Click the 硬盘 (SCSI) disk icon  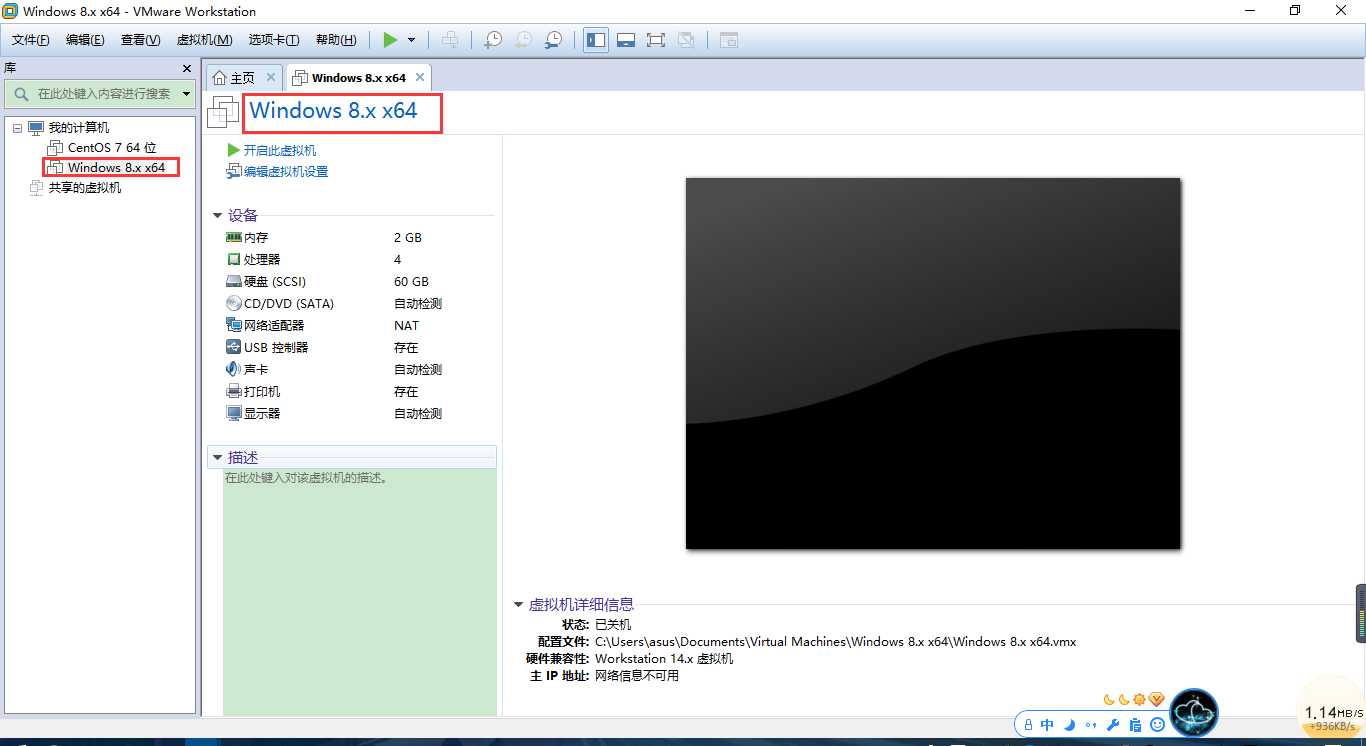coord(234,282)
